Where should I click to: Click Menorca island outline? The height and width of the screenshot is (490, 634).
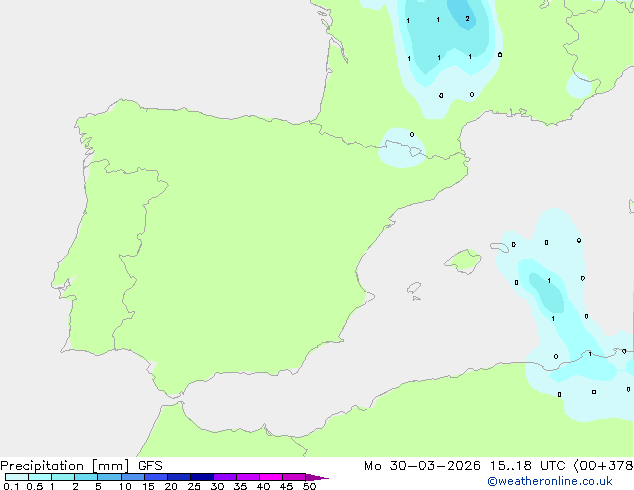coord(499,247)
